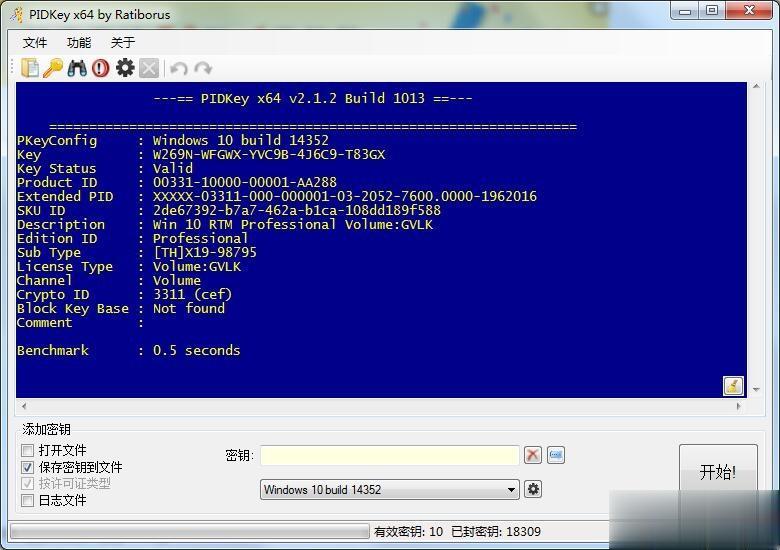Click the Sub Type value [TH]X19-98795

click(204, 253)
